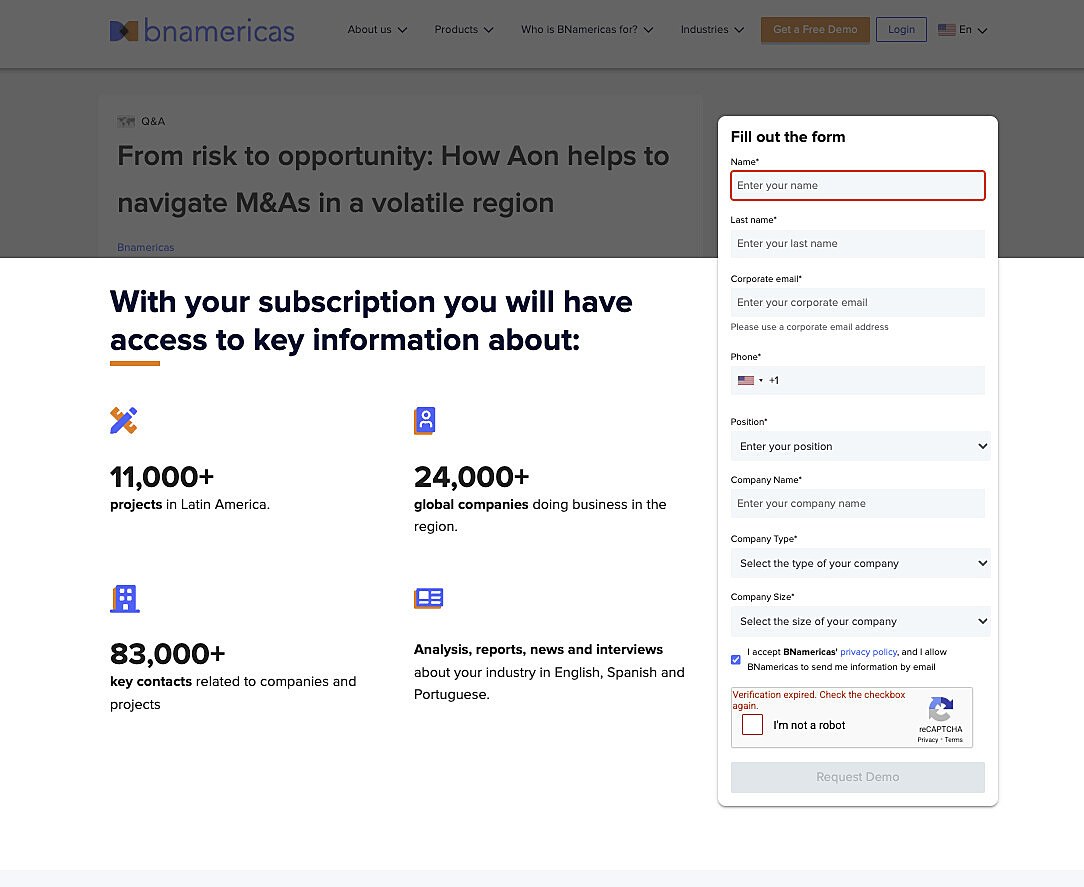1084x887 pixels.
Task: Click the global companies badge icon
Action: pos(425,421)
